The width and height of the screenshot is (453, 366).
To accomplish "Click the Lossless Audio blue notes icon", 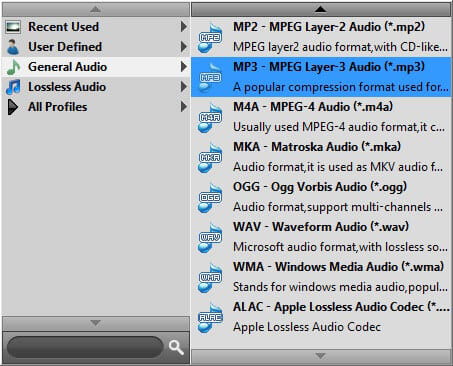I will pyautogui.click(x=13, y=87).
